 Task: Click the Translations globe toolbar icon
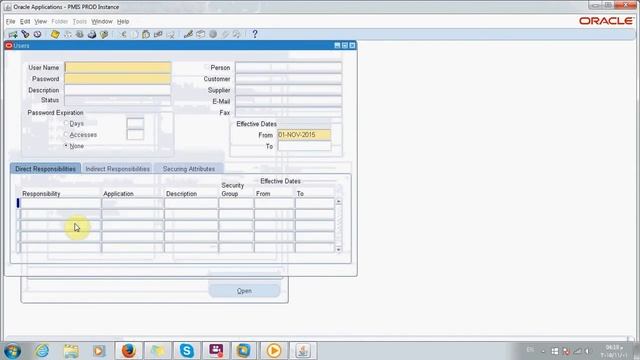pyautogui.click(x=213, y=34)
